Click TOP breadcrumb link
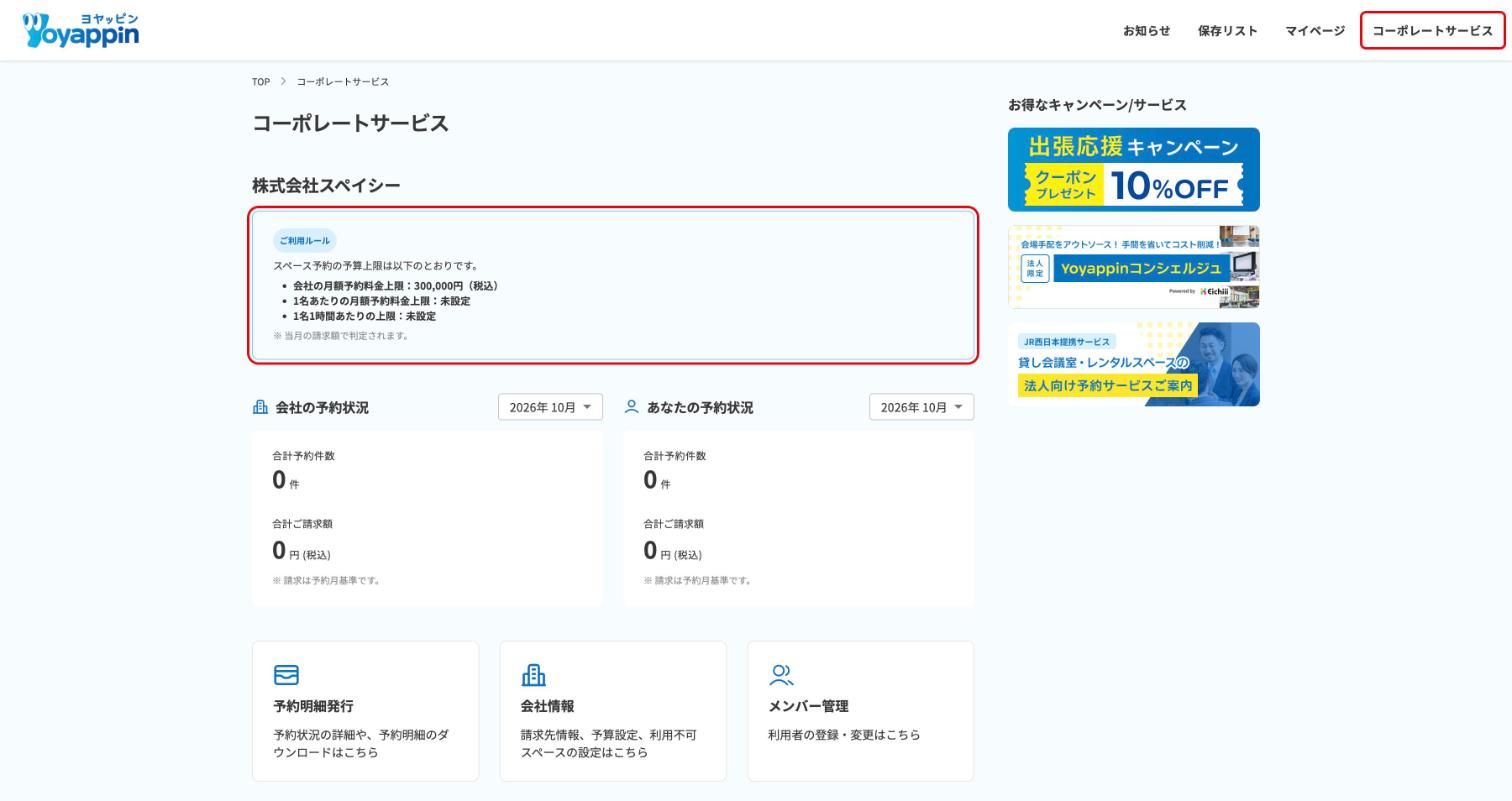The width and height of the screenshot is (1512, 801). pos(261,82)
